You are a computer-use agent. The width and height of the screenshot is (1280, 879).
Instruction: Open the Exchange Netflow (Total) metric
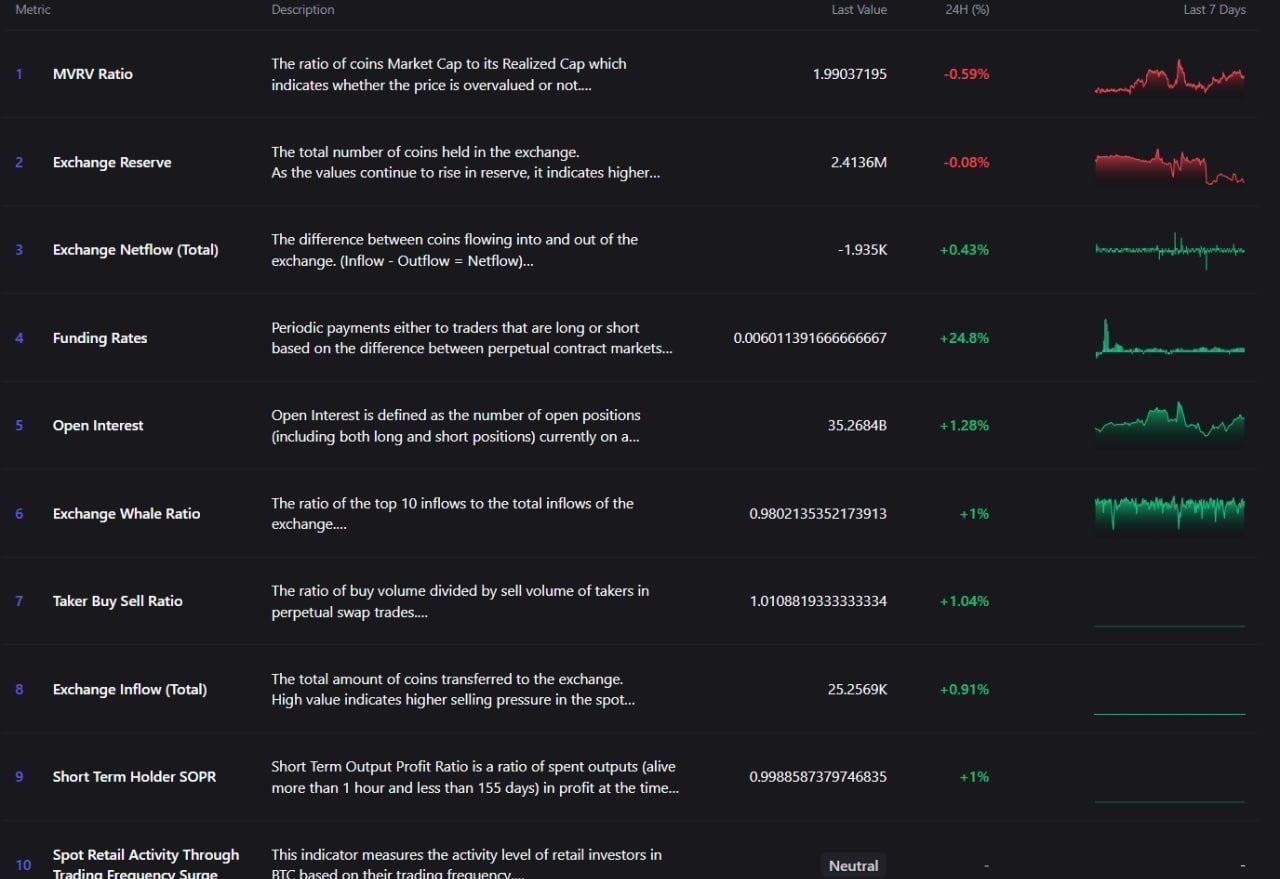[x=135, y=250]
